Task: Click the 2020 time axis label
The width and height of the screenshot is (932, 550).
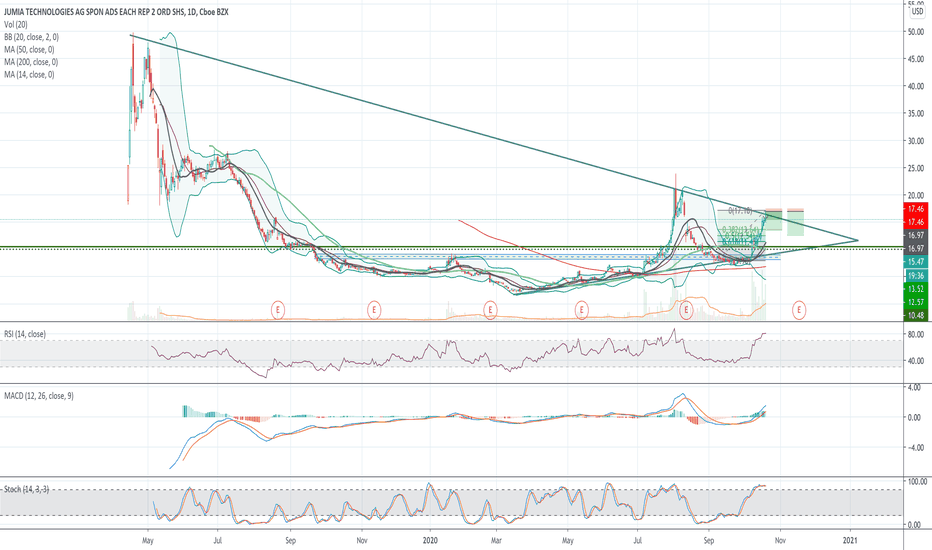Action: tap(430, 540)
